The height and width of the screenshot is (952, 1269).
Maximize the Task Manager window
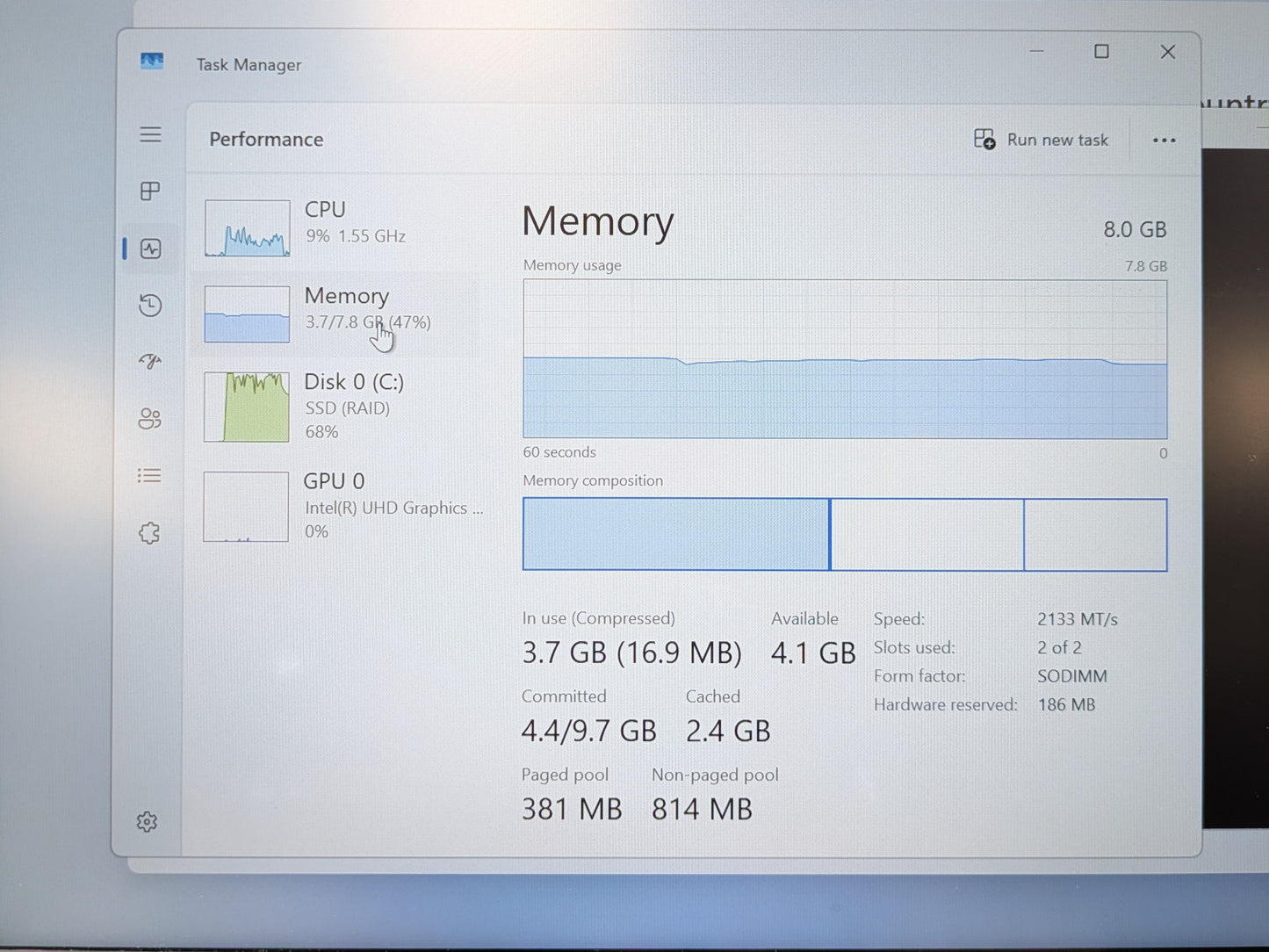(1101, 52)
